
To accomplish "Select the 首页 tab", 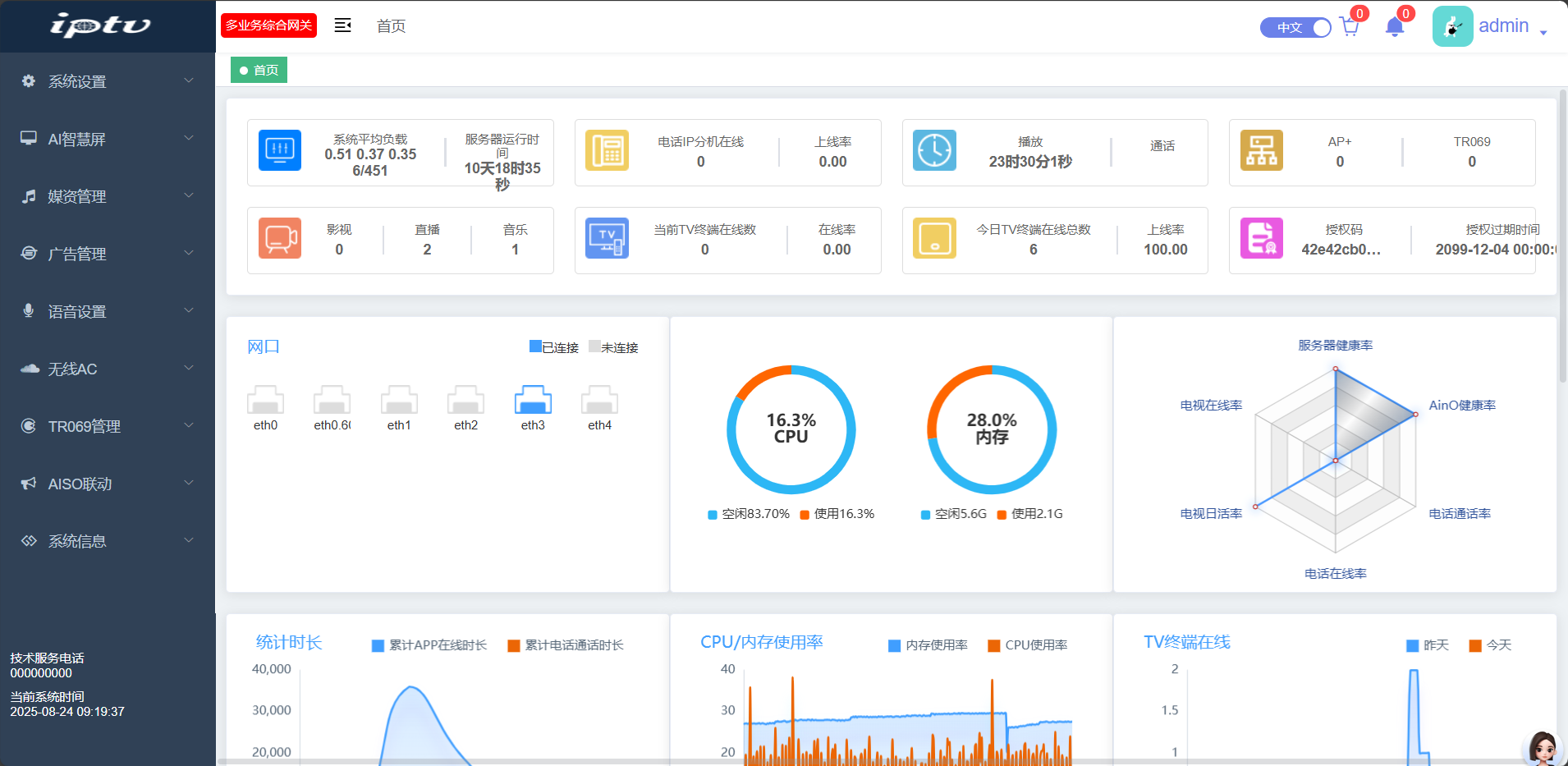I will click(x=259, y=70).
